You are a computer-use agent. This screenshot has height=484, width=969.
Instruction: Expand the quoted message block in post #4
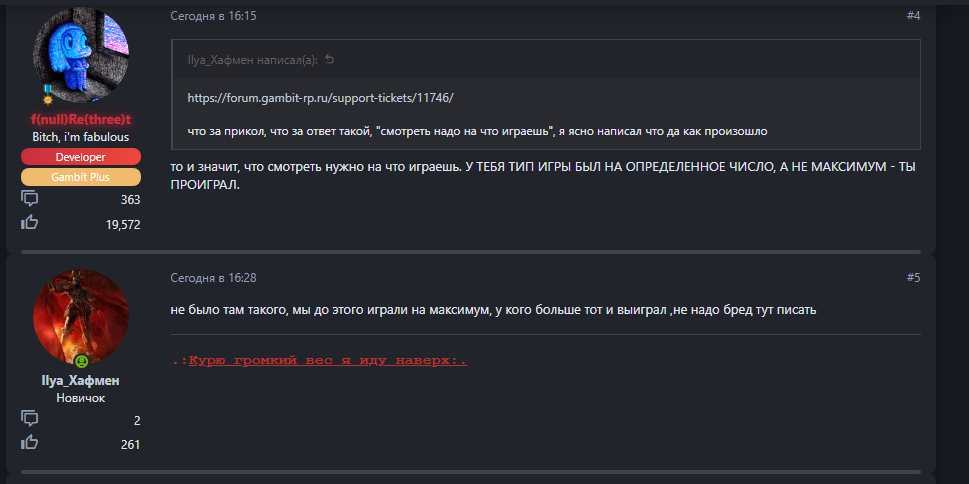[545, 115]
